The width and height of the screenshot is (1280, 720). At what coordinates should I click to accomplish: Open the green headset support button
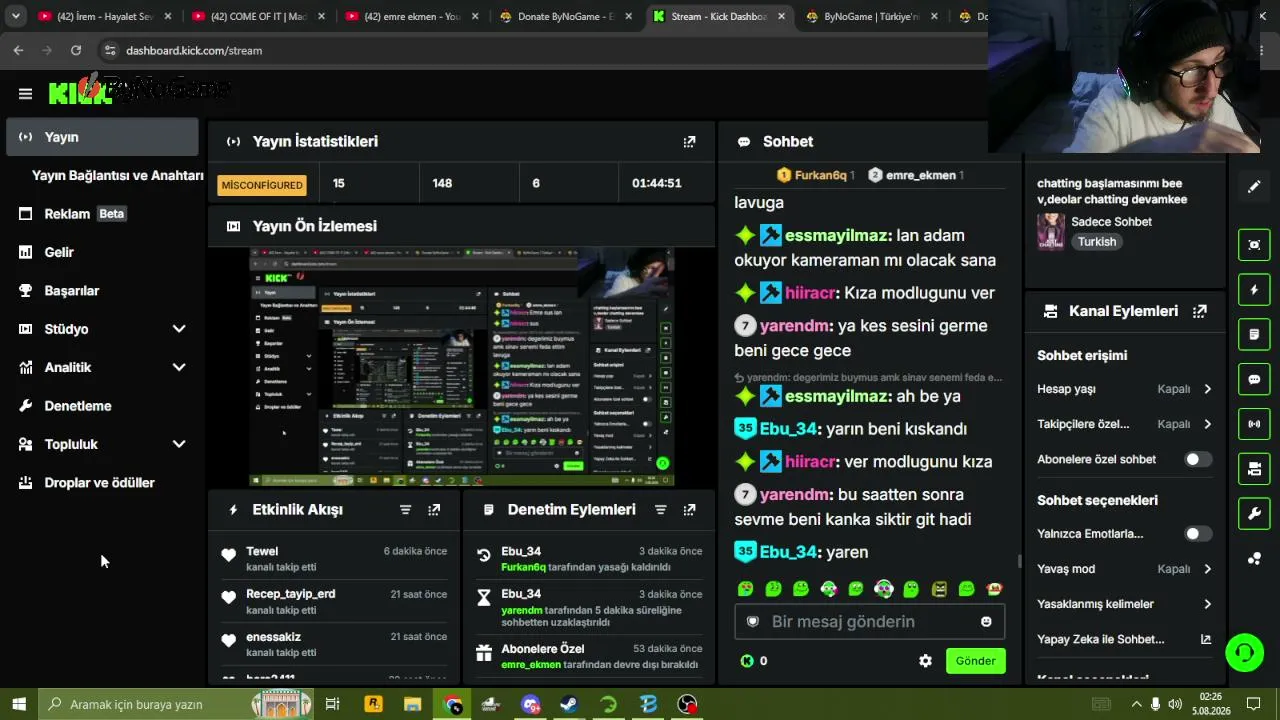1245,653
